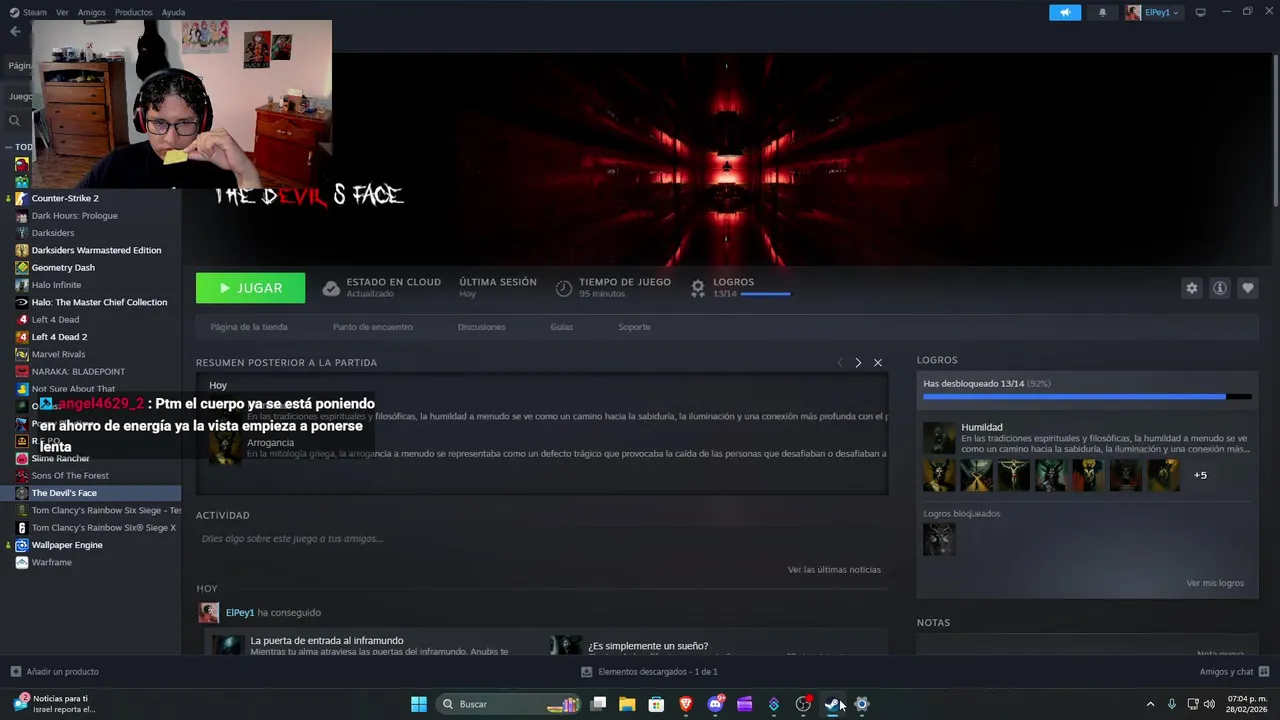
Task: Click the locked achievement thumbnail
Action: (939, 539)
